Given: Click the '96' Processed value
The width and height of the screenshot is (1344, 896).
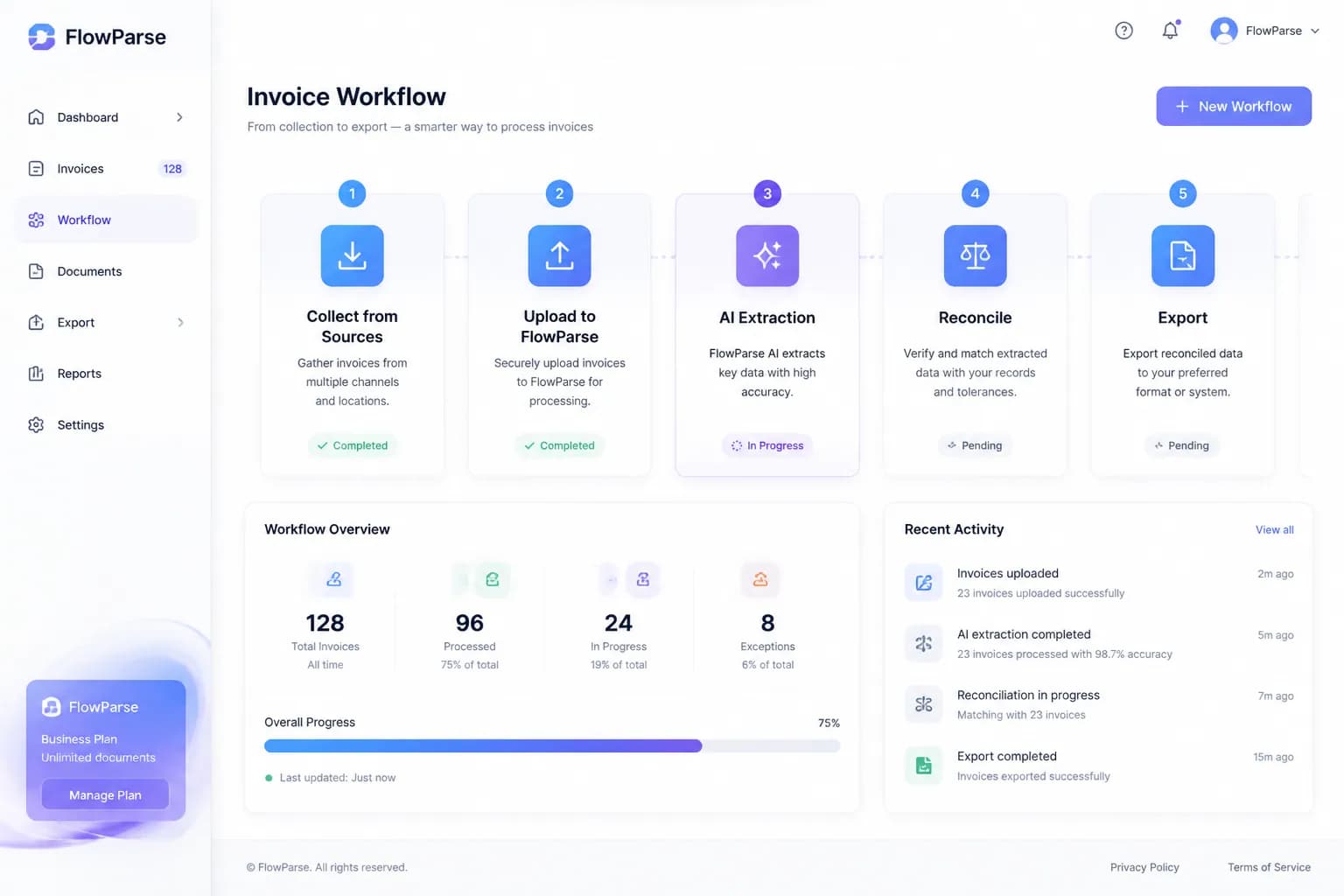Looking at the screenshot, I should tap(469, 623).
